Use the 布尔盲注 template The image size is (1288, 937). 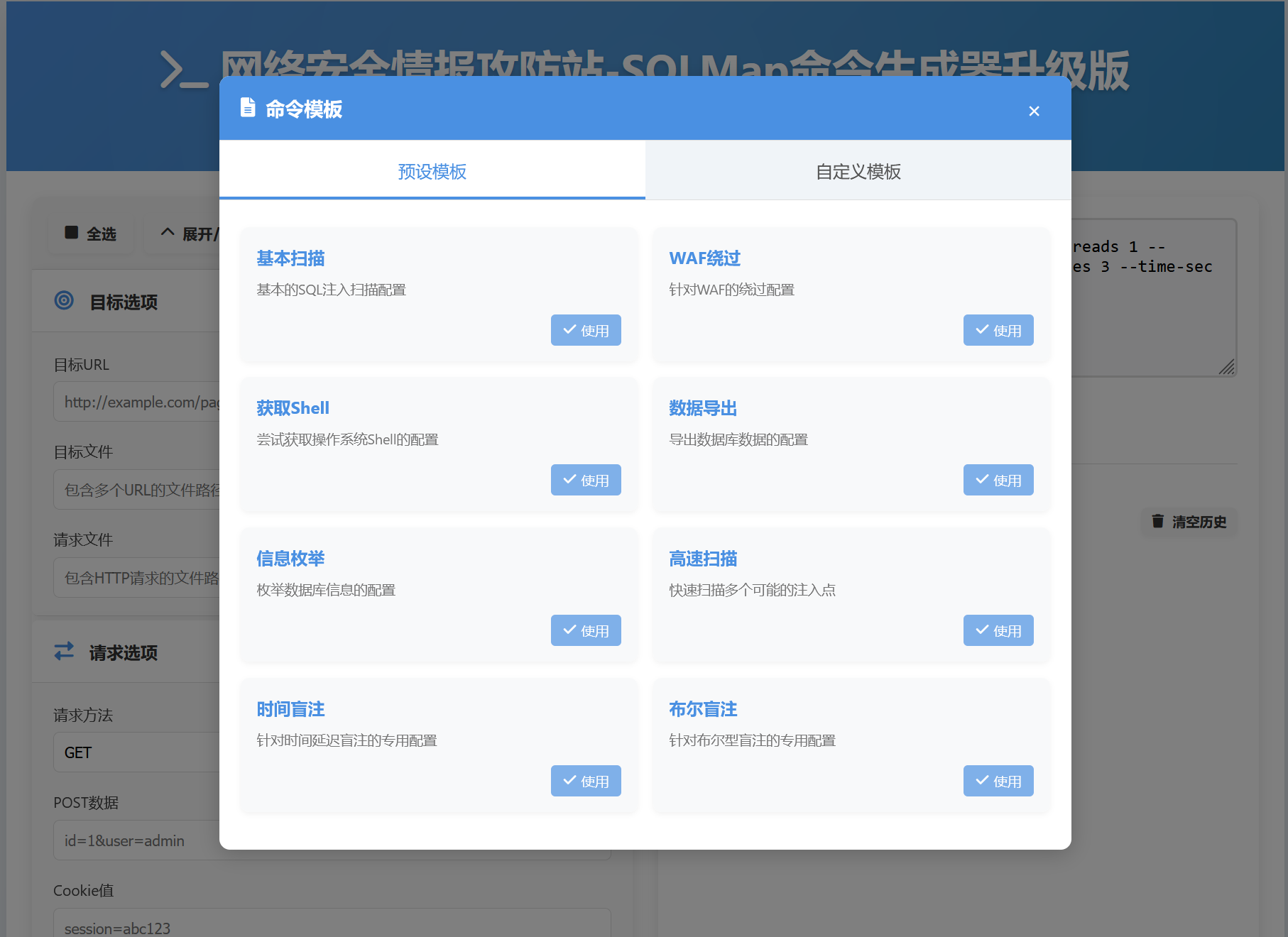pos(998,781)
